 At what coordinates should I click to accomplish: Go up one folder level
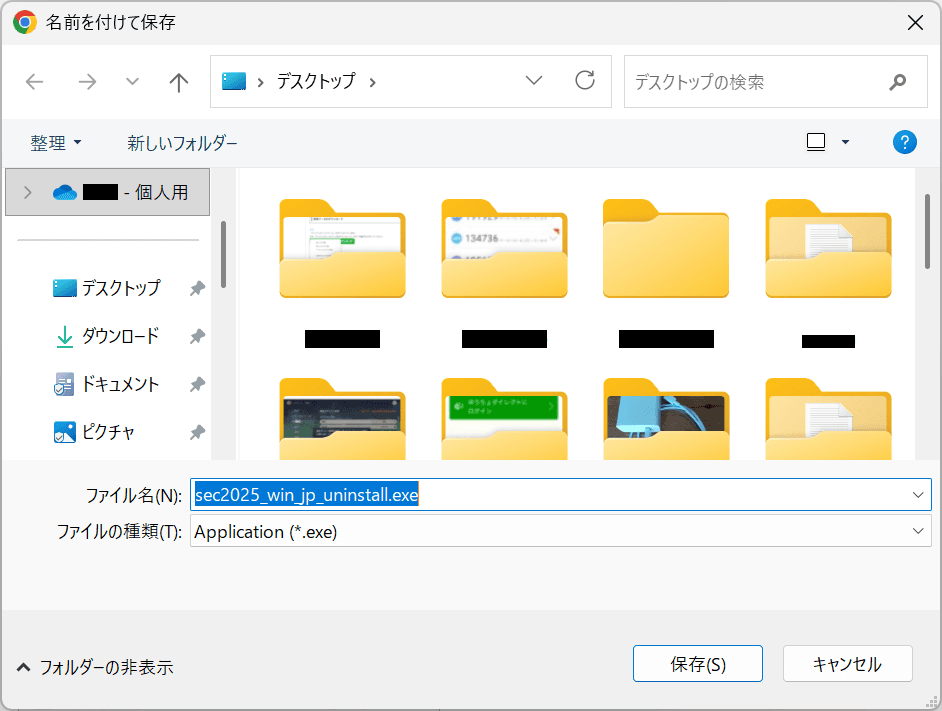coord(178,82)
